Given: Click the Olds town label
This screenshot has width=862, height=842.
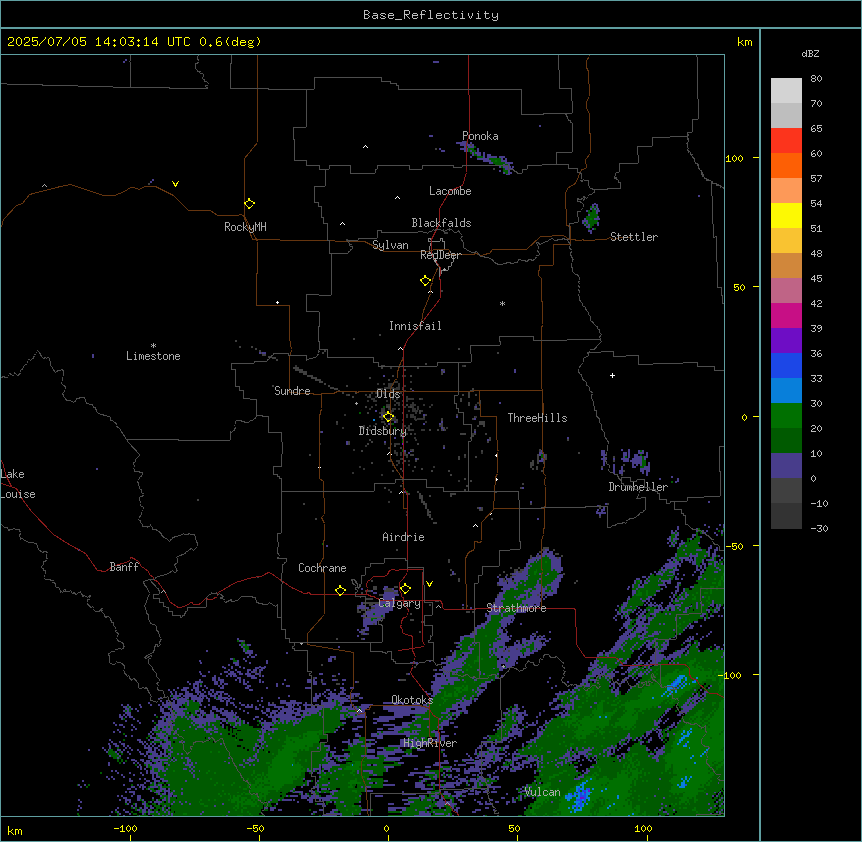Looking at the screenshot, I should [x=388, y=394].
